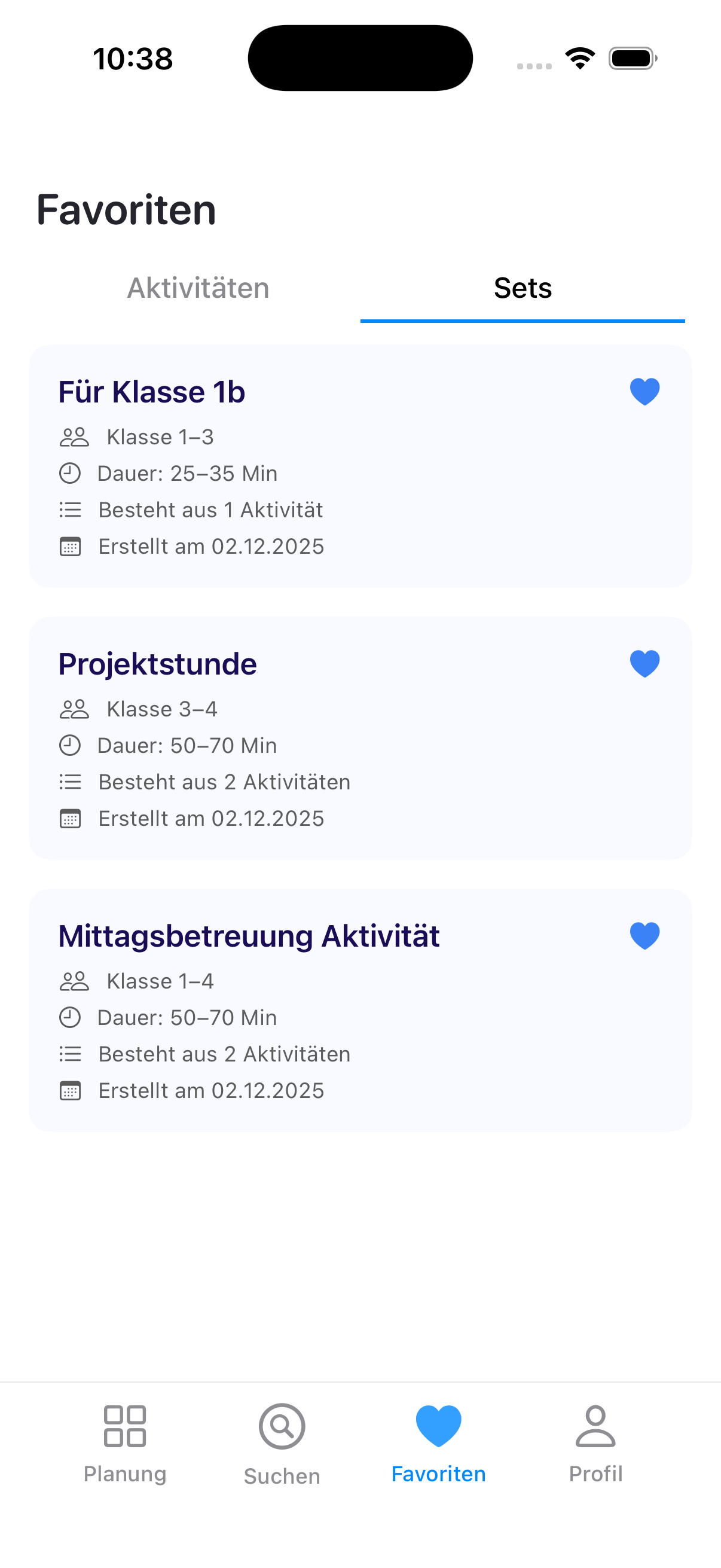Toggle the favorite heart on Projektstunde
The image size is (721, 1568).
pyautogui.click(x=644, y=663)
